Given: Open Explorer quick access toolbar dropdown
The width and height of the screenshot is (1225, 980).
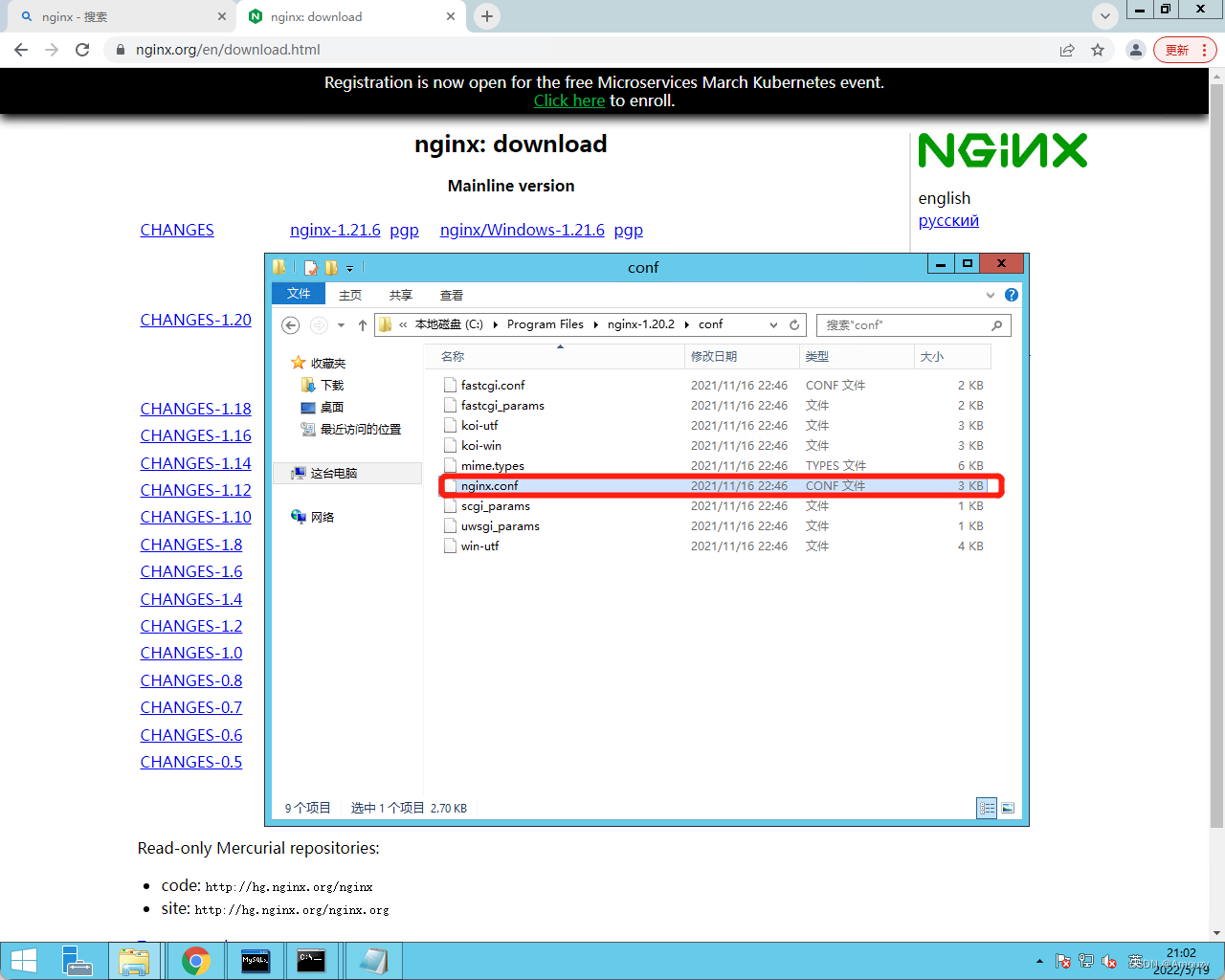Looking at the screenshot, I should [349, 268].
